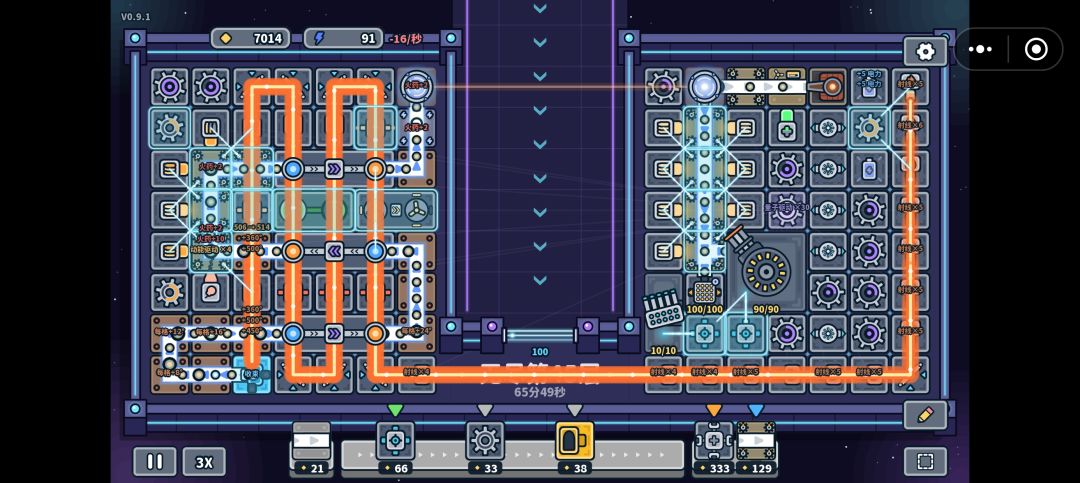Click the fan module on left grid
The width and height of the screenshot is (1080, 483).
click(x=415, y=210)
